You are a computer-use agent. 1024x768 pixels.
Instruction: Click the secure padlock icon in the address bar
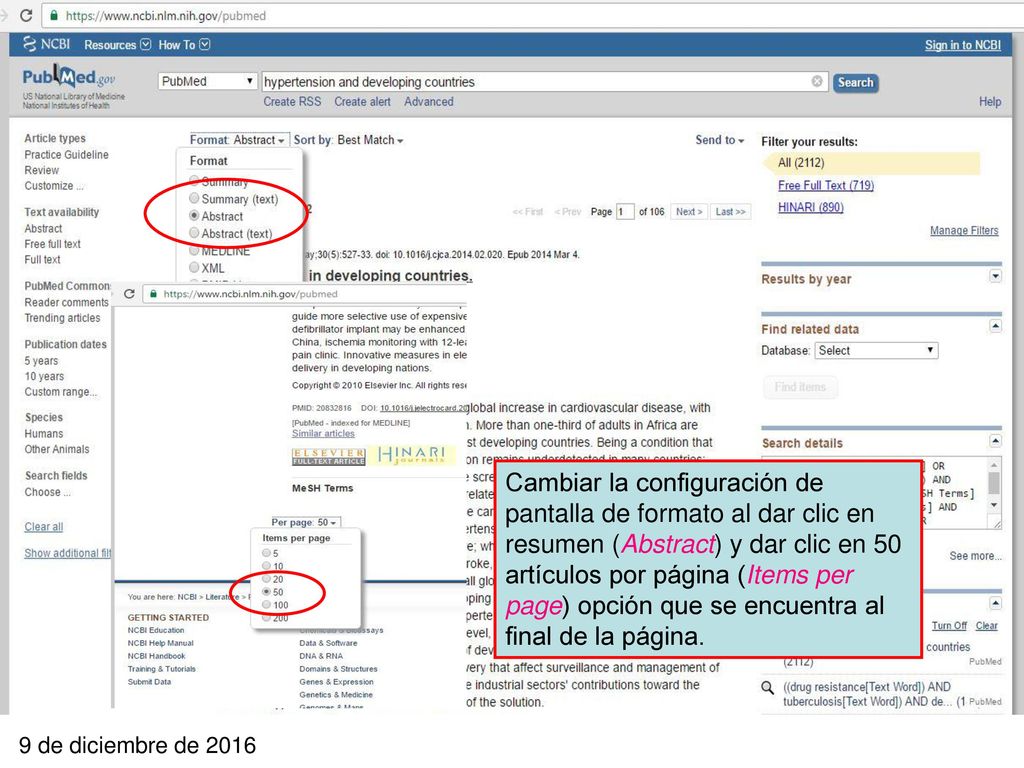[54, 15]
